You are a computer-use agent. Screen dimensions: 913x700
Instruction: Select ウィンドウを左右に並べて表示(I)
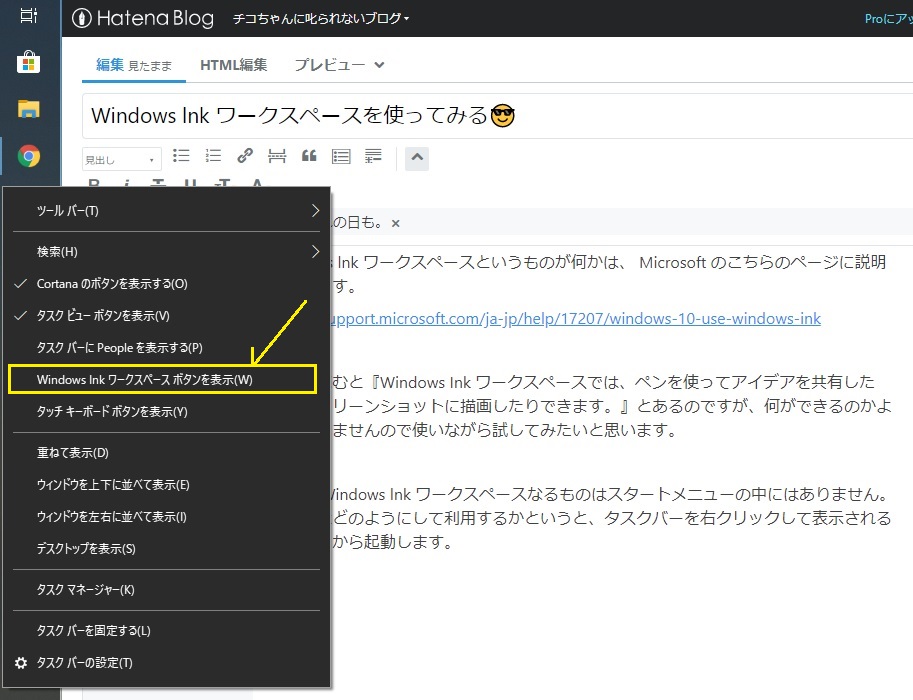166,517
